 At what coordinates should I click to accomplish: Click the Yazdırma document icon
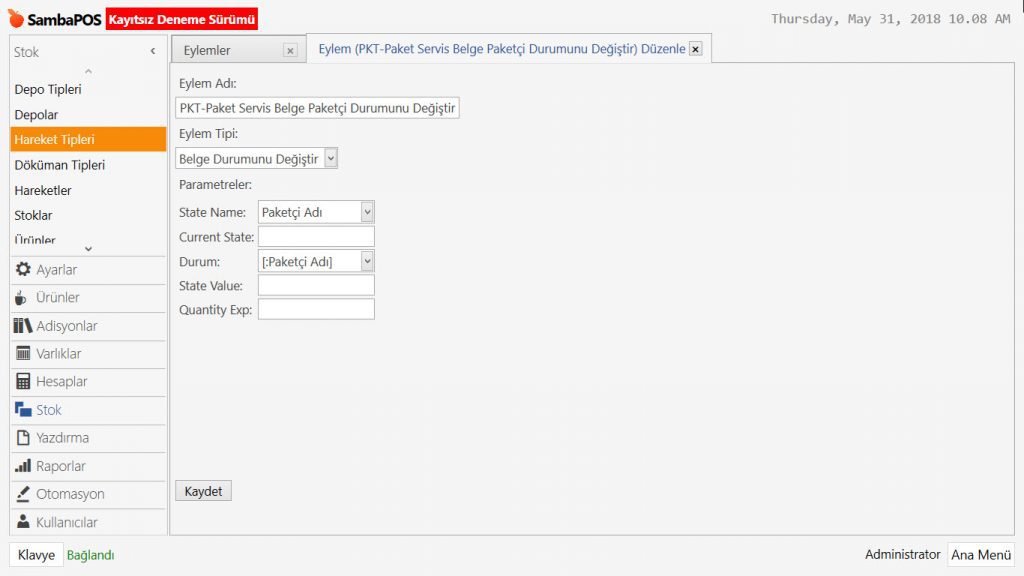coord(23,438)
